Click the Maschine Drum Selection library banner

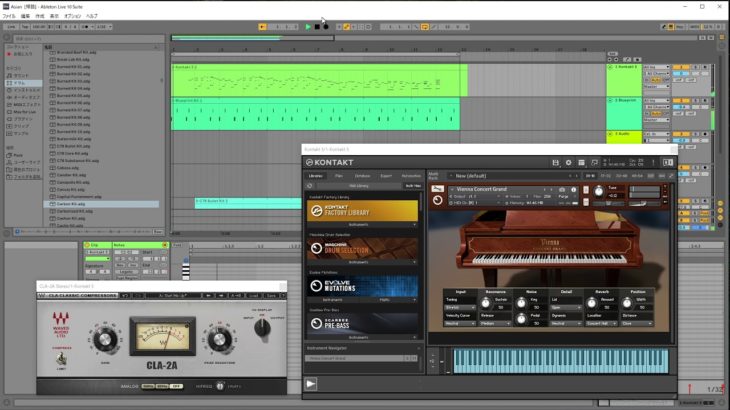pos(362,249)
